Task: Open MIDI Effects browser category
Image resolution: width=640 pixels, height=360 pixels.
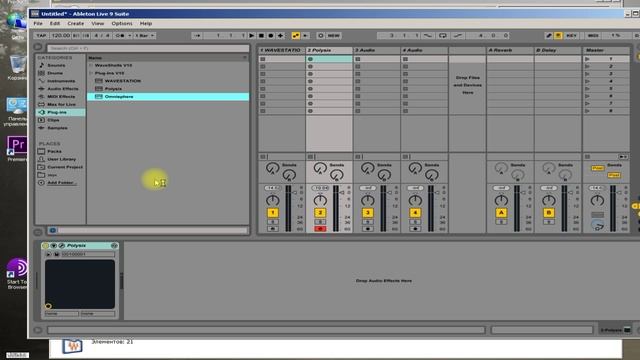Action: [x=61, y=97]
